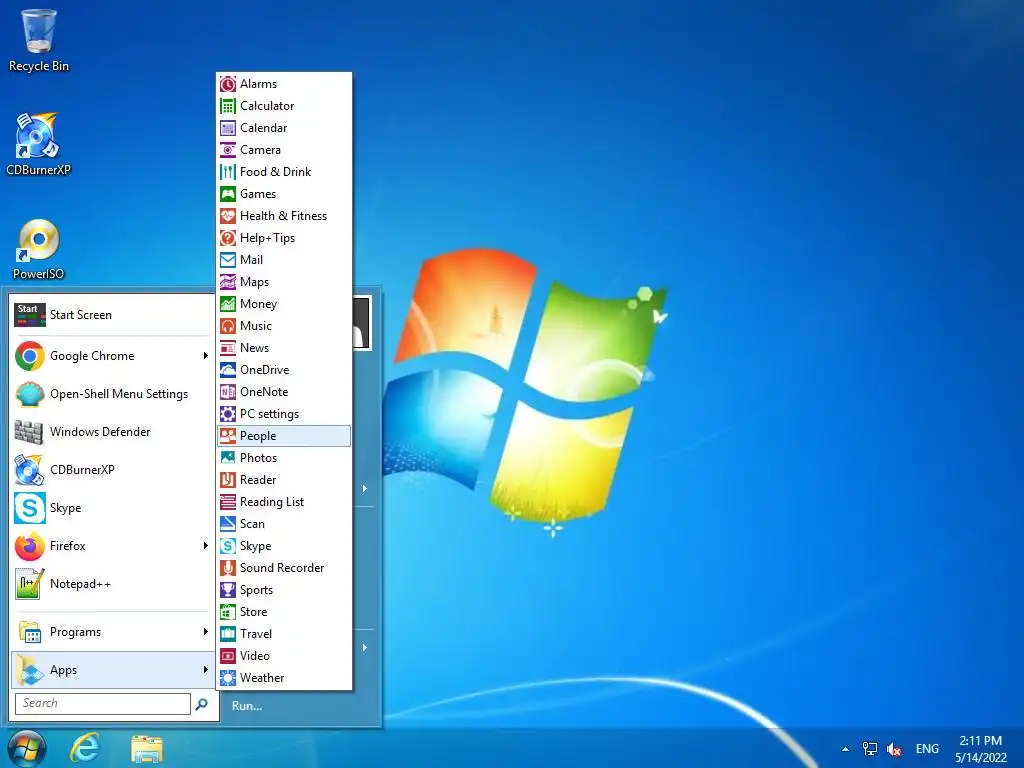Pick Sports from the Apps submenu

(x=284, y=590)
